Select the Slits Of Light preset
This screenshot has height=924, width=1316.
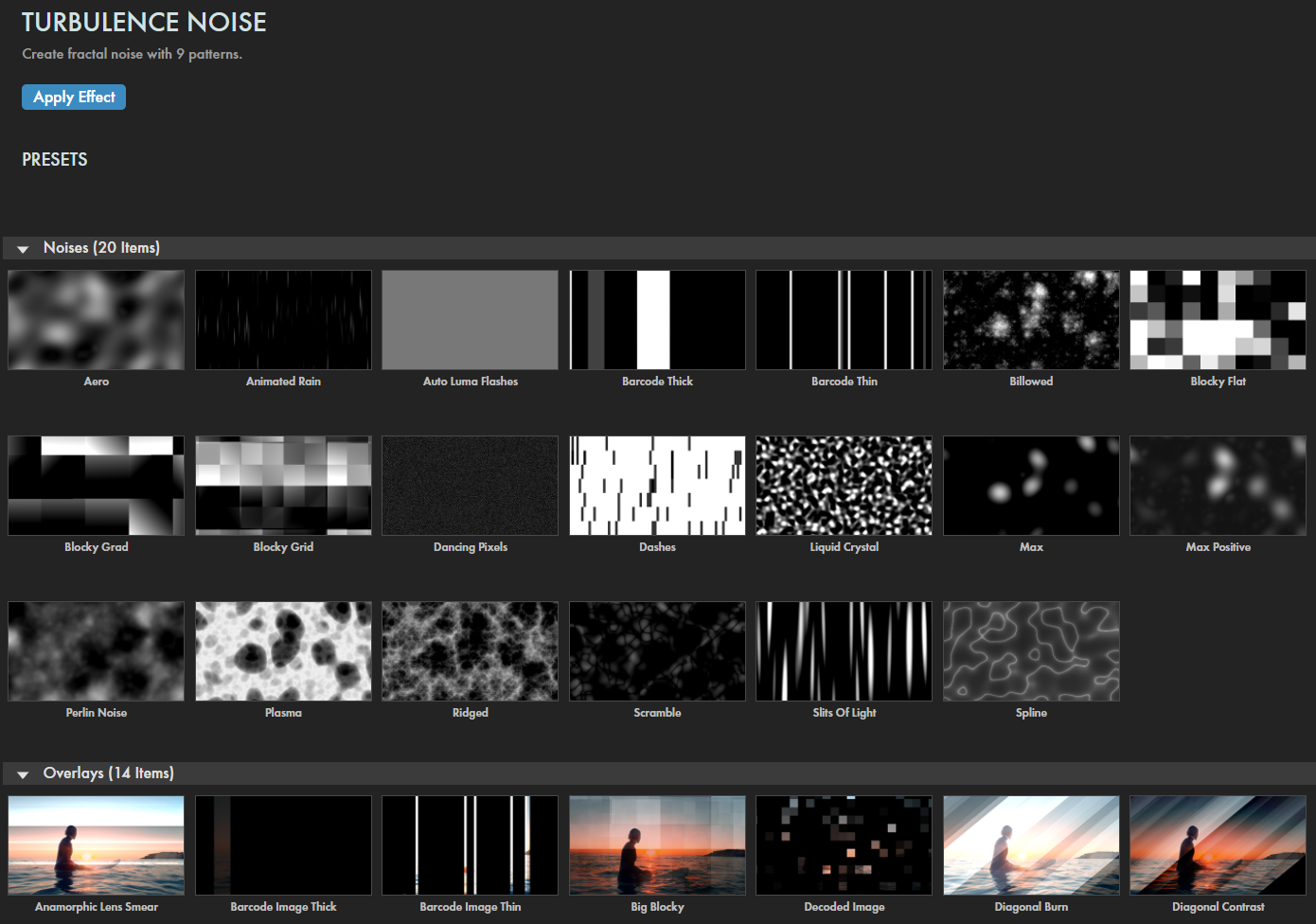coord(845,651)
